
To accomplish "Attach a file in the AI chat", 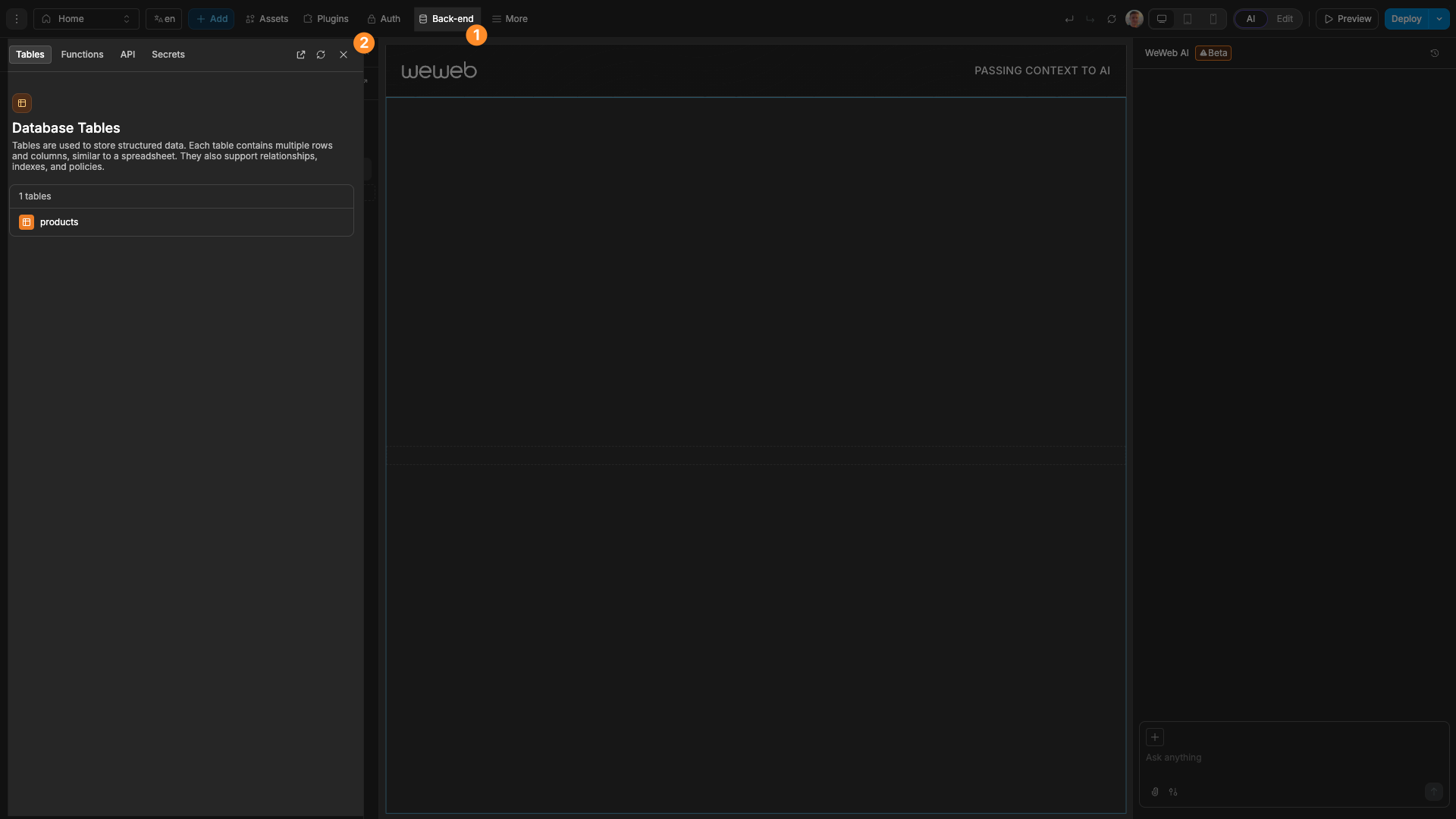I will point(1155,792).
